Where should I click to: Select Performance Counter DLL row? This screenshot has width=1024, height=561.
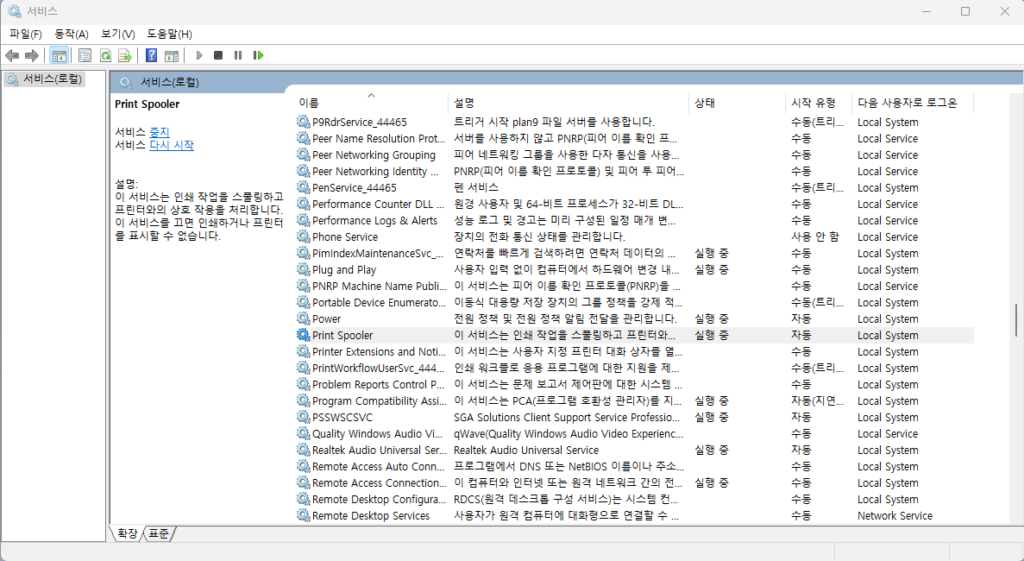[x=633, y=204]
